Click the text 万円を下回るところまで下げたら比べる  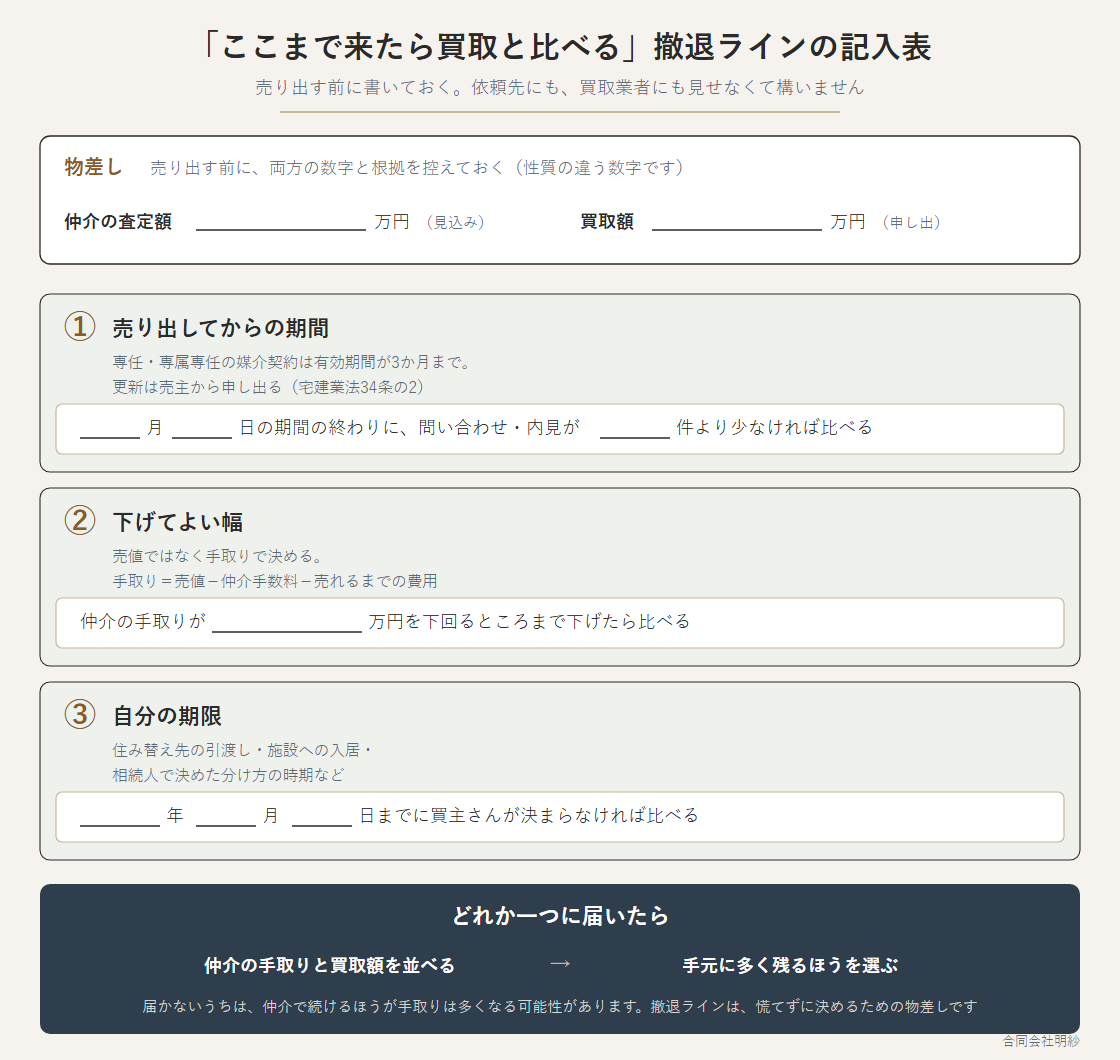529,621
